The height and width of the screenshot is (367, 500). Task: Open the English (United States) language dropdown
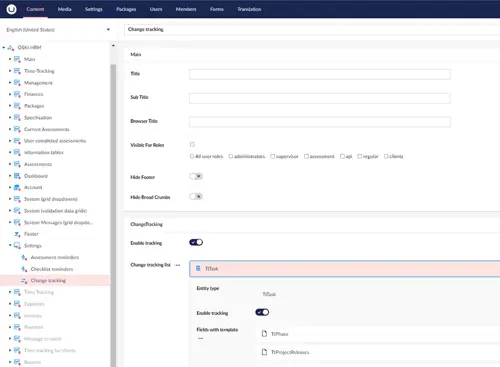tap(58, 30)
